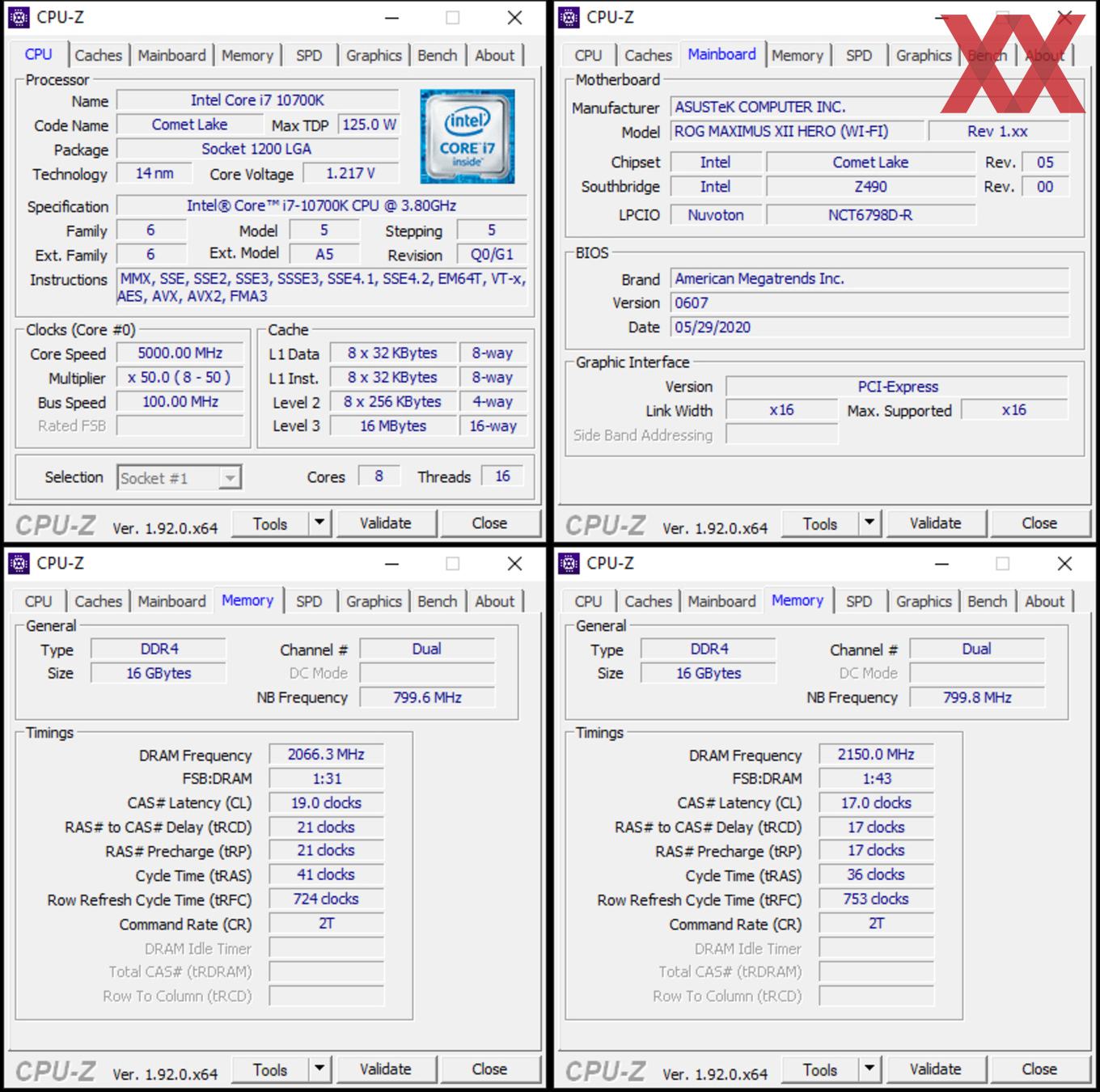Switch to Caches tab in top-left CPU window
The width and height of the screenshot is (1100, 1092).
coord(98,55)
